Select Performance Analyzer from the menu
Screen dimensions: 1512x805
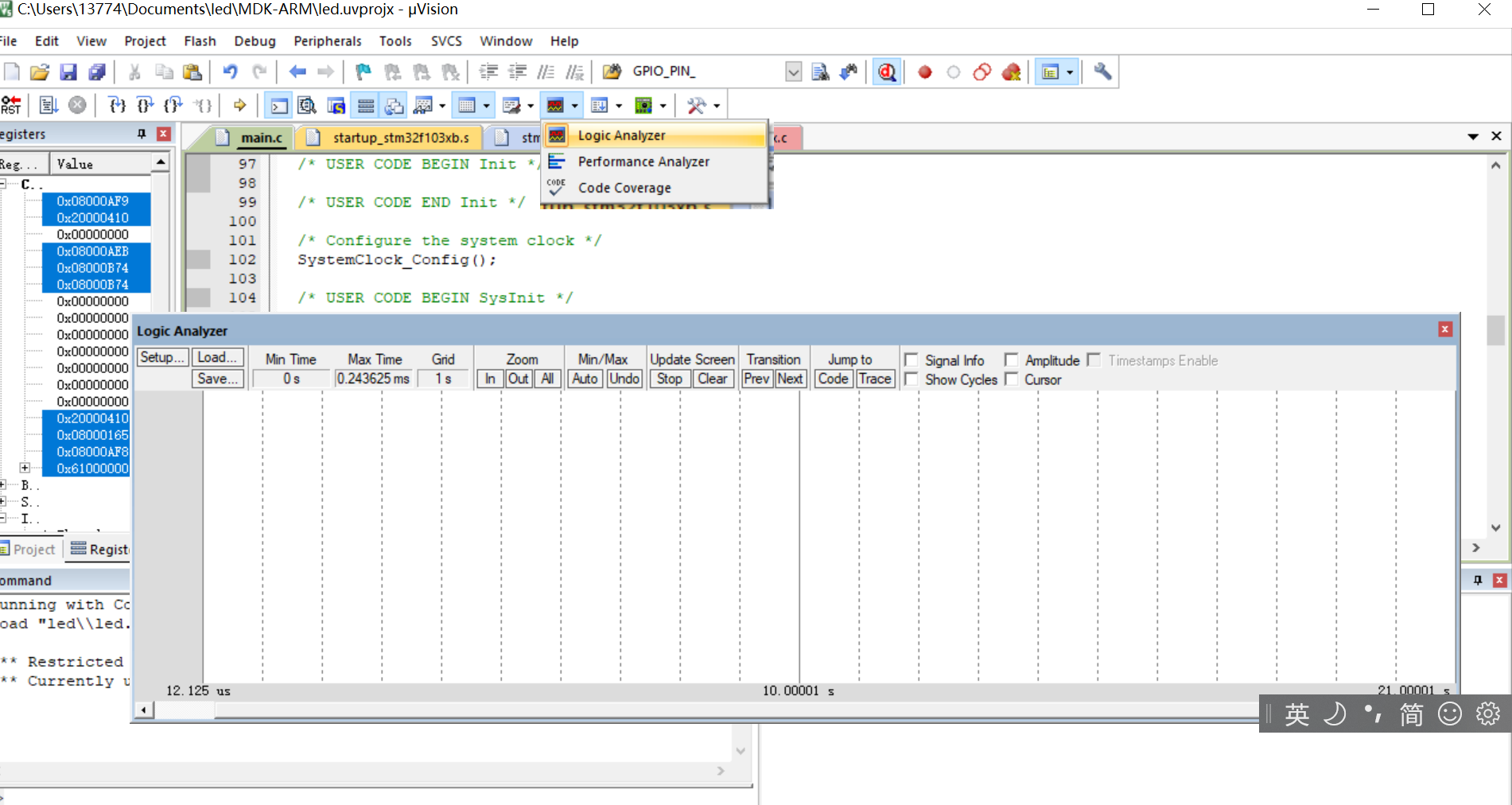click(x=643, y=161)
